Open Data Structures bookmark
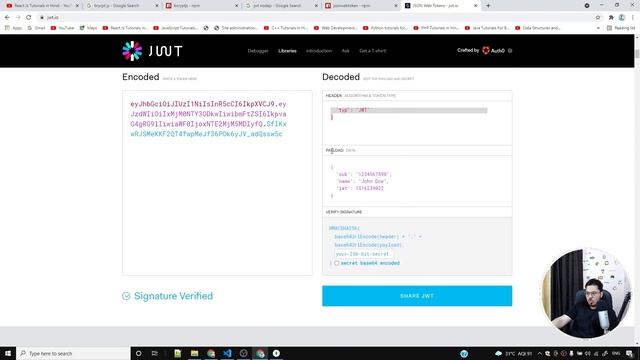 tap(538, 28)
